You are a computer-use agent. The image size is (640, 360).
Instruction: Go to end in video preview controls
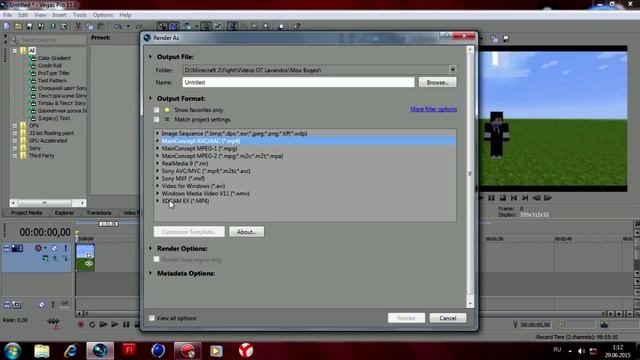click(525, 198)
